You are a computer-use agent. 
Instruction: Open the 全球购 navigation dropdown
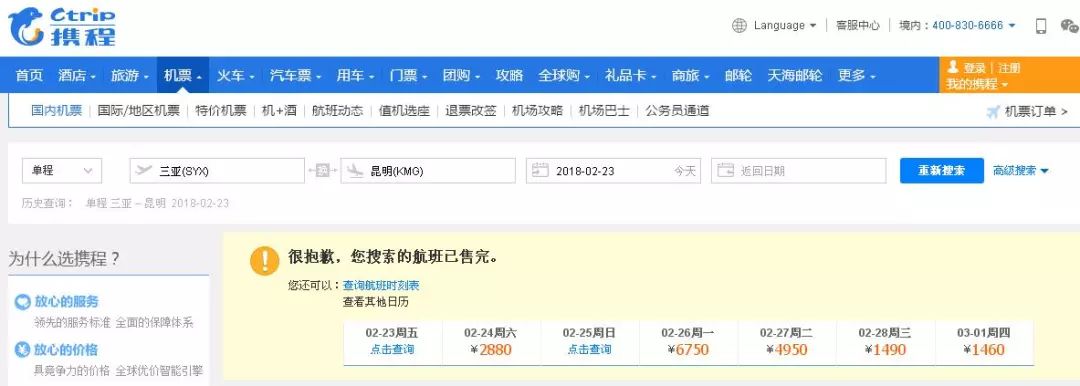pos(563,75)
